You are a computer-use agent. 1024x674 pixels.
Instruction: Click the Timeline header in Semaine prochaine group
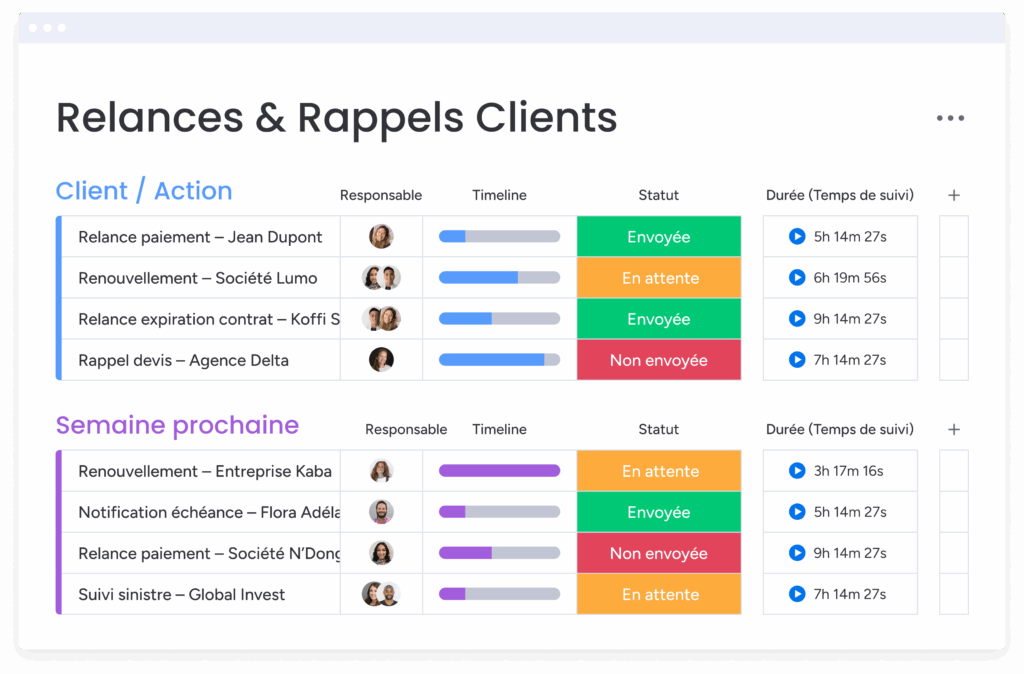(x=499, y=430)
